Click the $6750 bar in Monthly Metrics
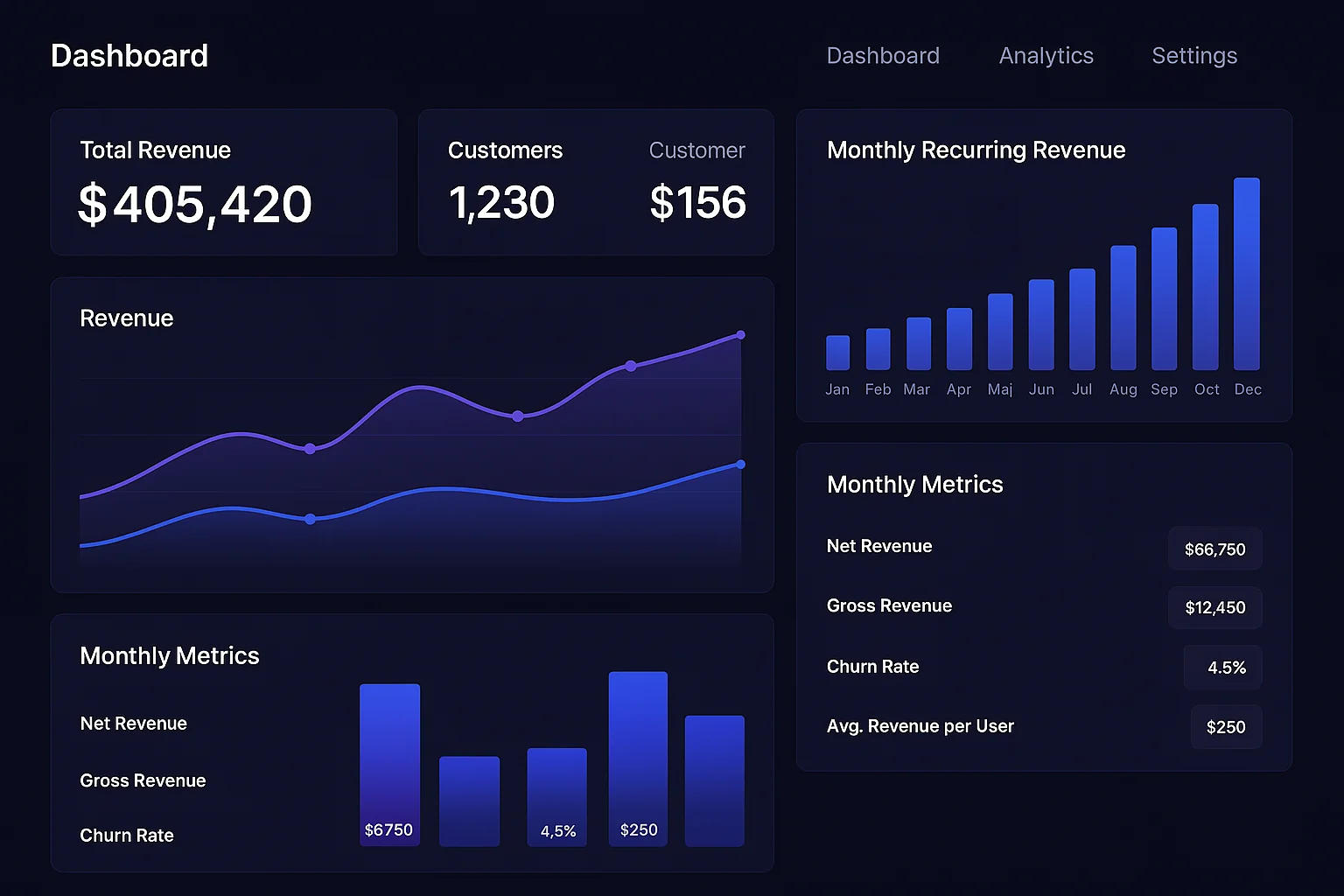Image resolution: width=1344 pixels, height=896 pixels. pos(389,763)
